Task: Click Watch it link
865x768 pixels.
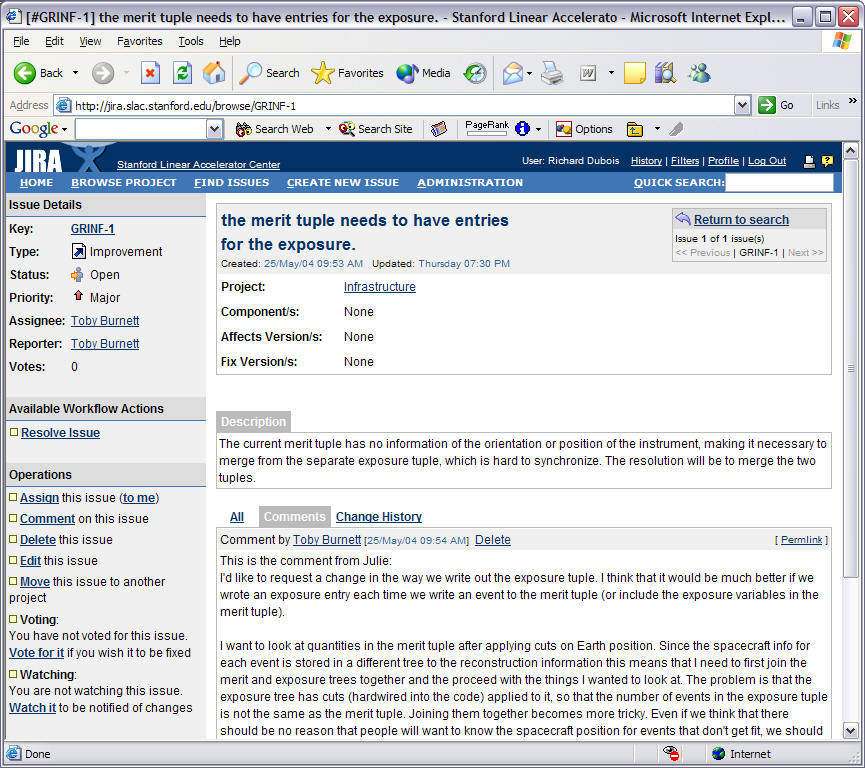Action: click(33, 708)
